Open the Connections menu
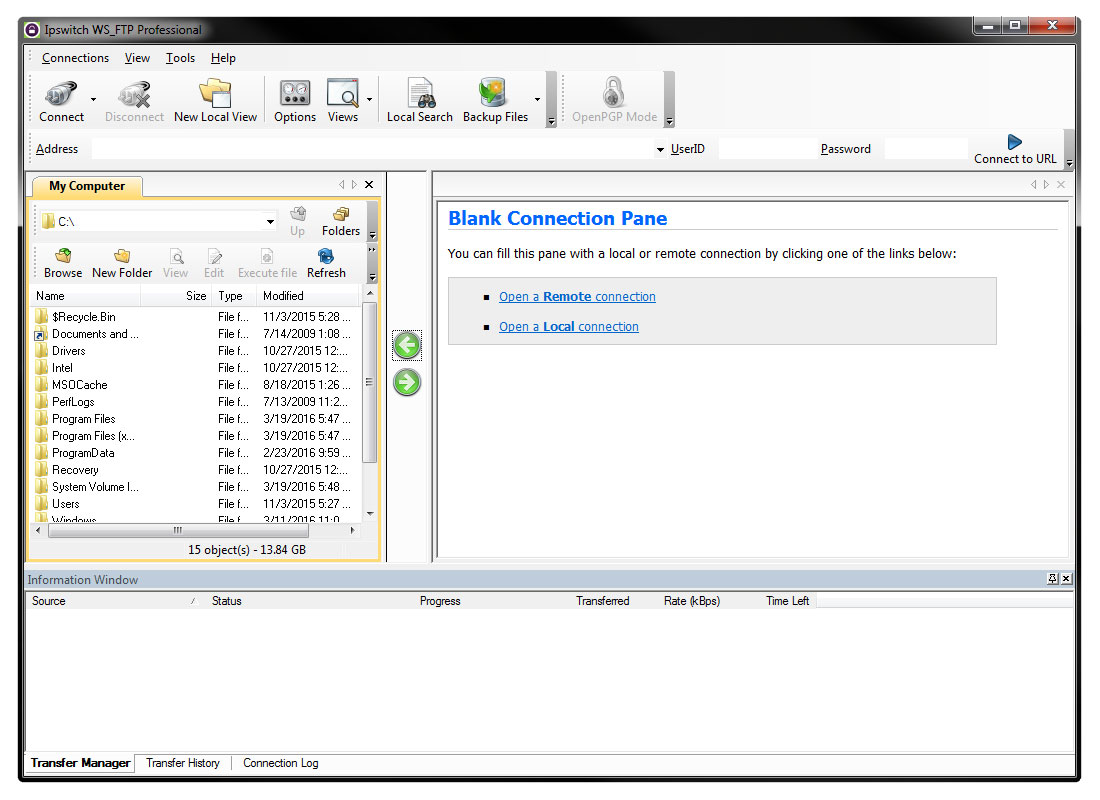Screen dimensions: 1100x800 [x=75, y=58]
